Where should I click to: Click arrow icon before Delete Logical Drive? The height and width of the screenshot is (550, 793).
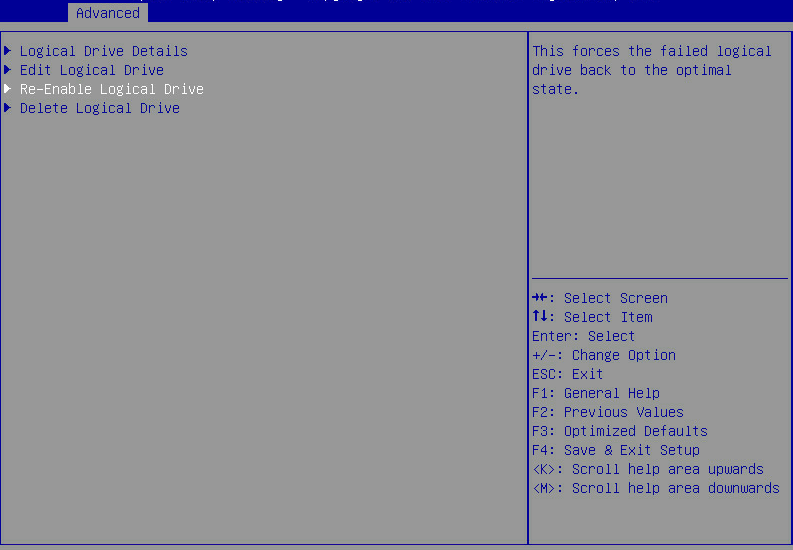click(8, 107)
